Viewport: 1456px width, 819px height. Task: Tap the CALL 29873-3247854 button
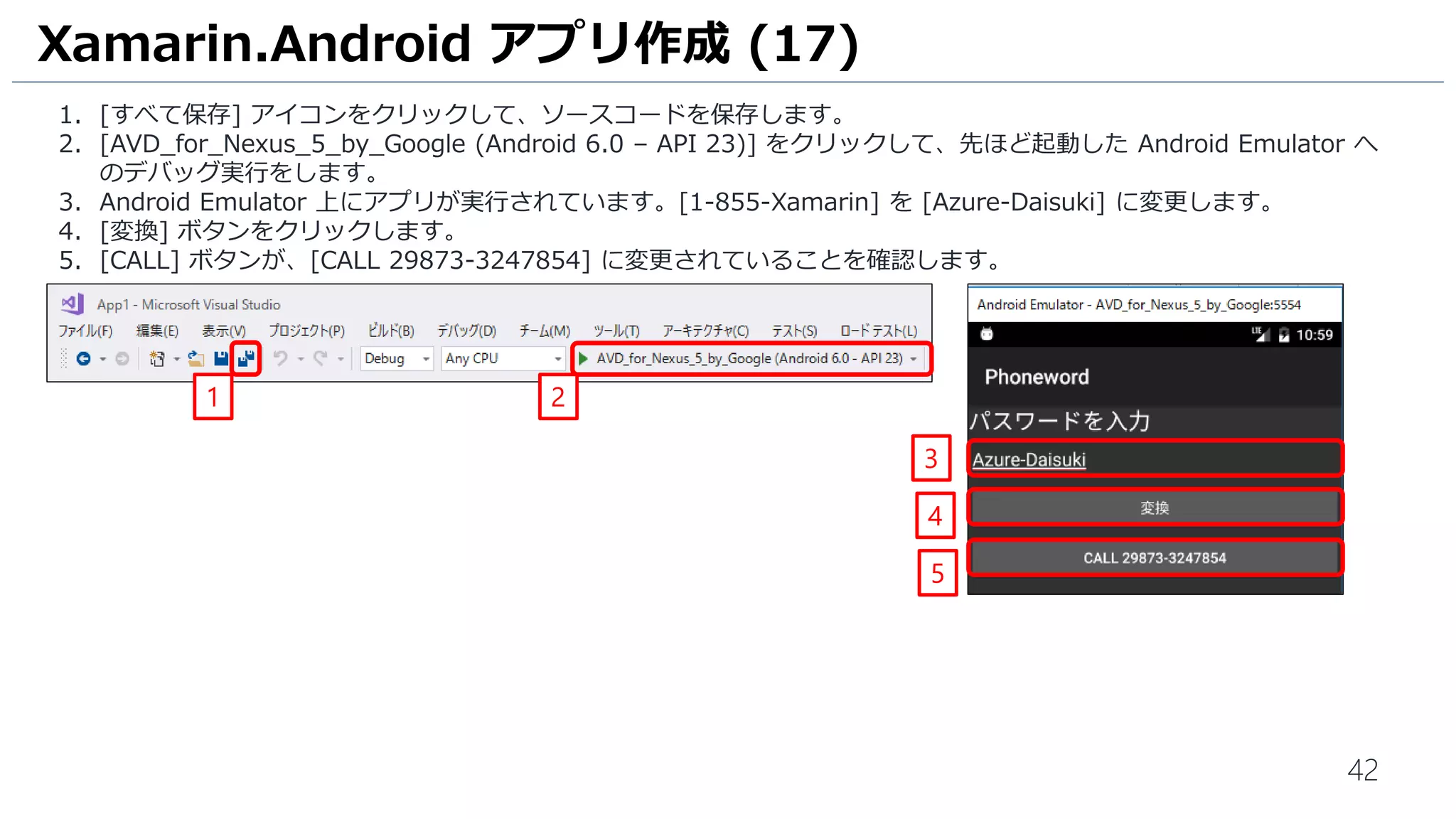pos(1155,557)
